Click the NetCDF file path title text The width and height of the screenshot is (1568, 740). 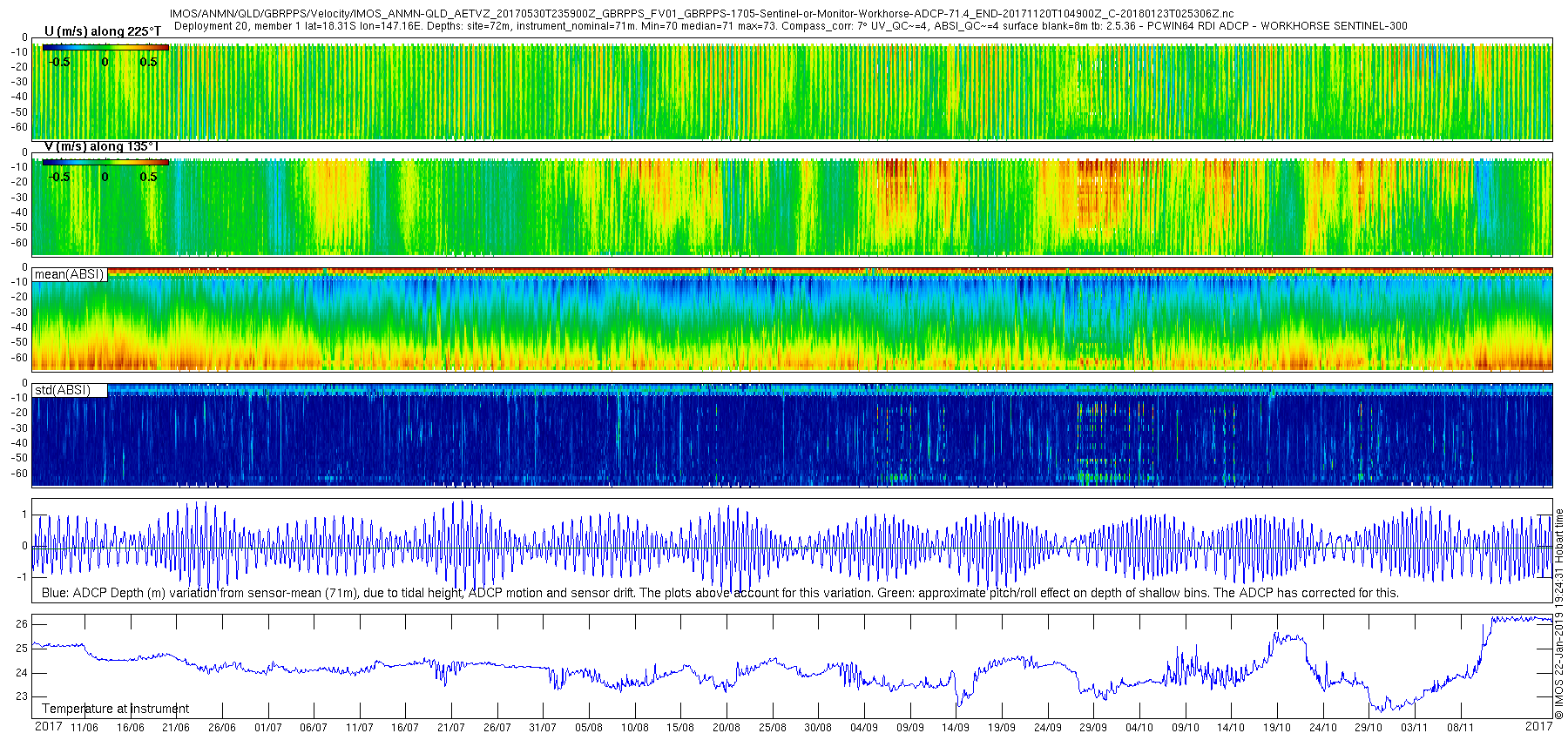pos(702,14)
